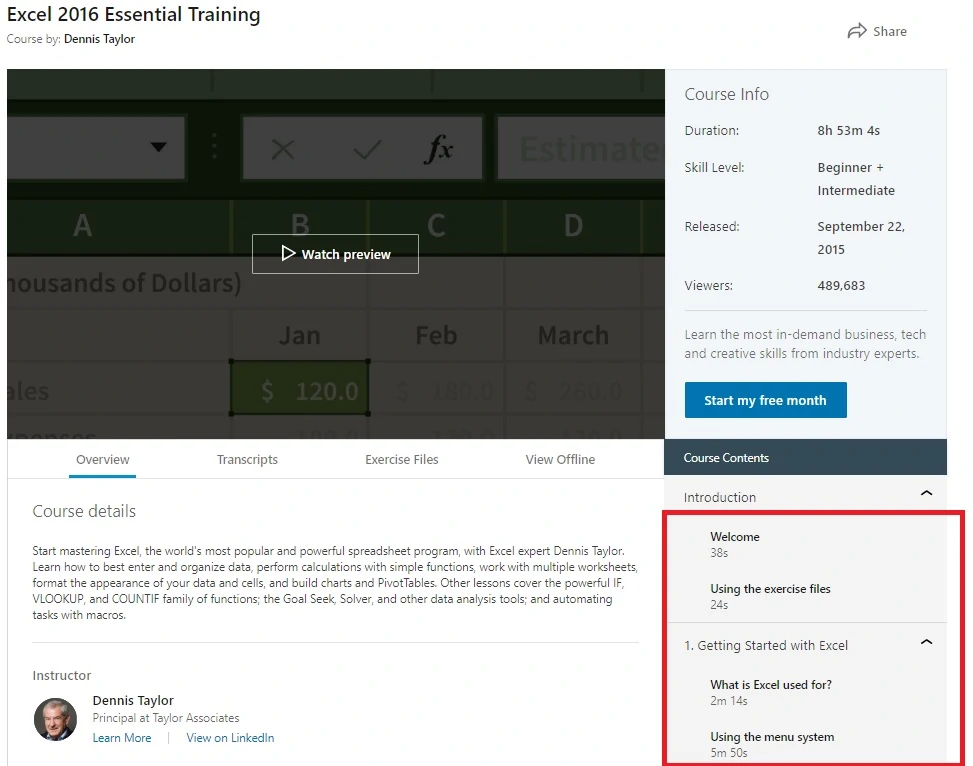This screenshot has height=766, width=973.
Task: Click the Dennis Taylor instructor name
Action: (x=133, y=700)
